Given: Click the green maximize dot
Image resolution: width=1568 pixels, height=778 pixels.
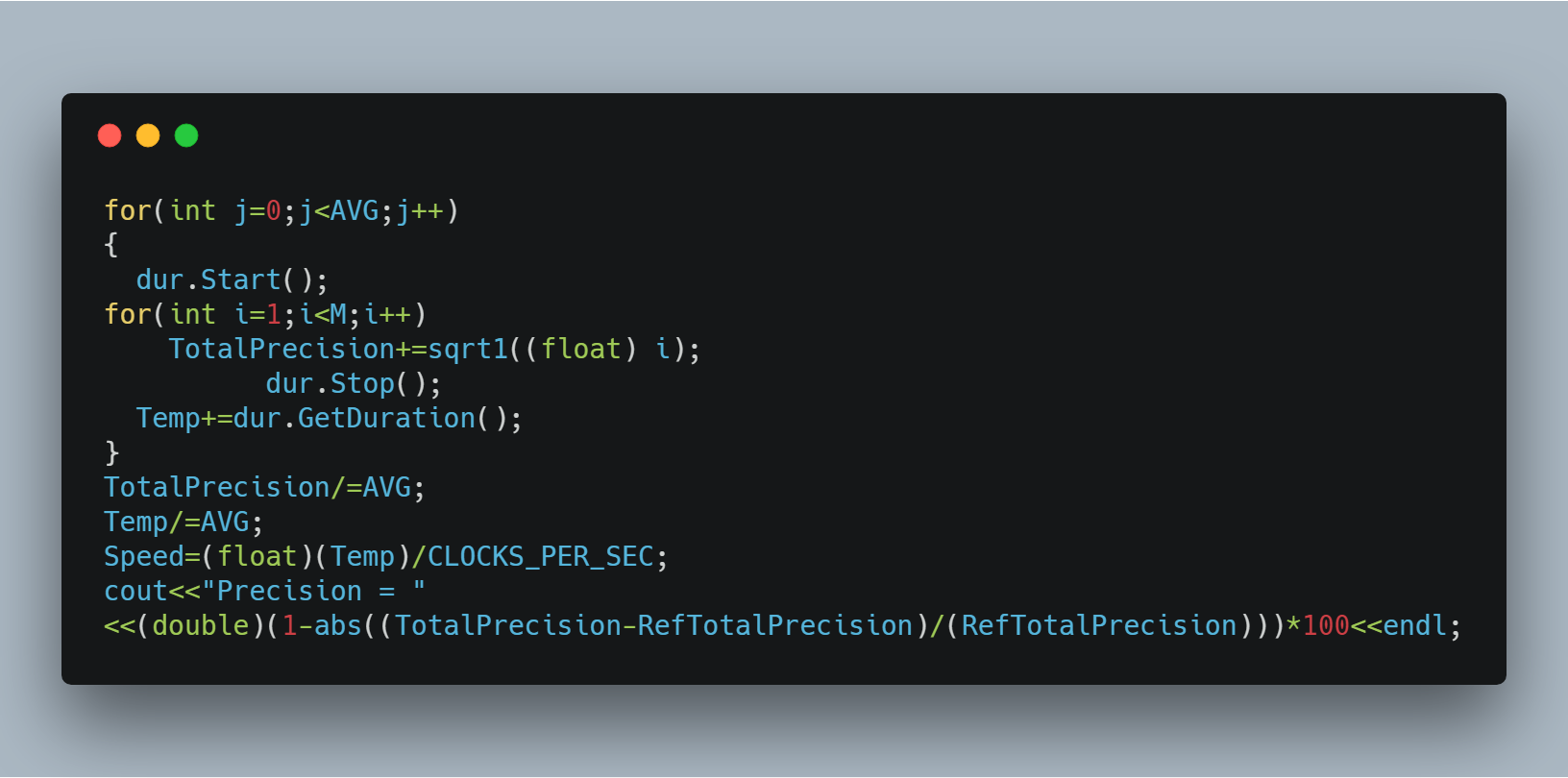Looking at the screenshot, I should (x=186, y=135).
